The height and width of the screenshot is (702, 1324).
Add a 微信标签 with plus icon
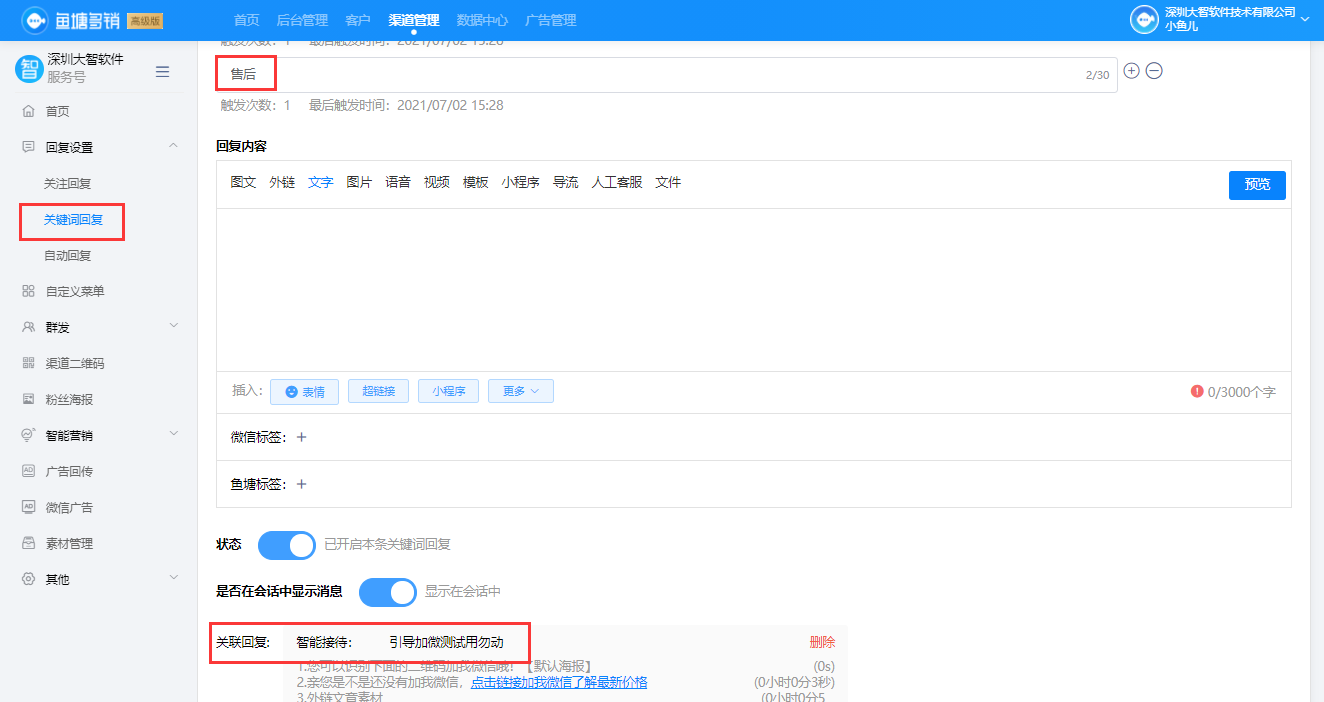[301, 437]
